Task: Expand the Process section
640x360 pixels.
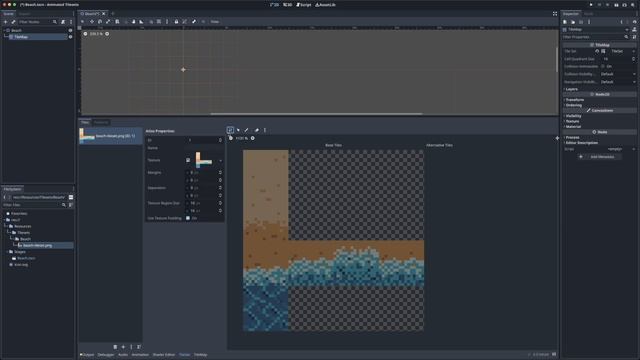Action: coord(572,137)
